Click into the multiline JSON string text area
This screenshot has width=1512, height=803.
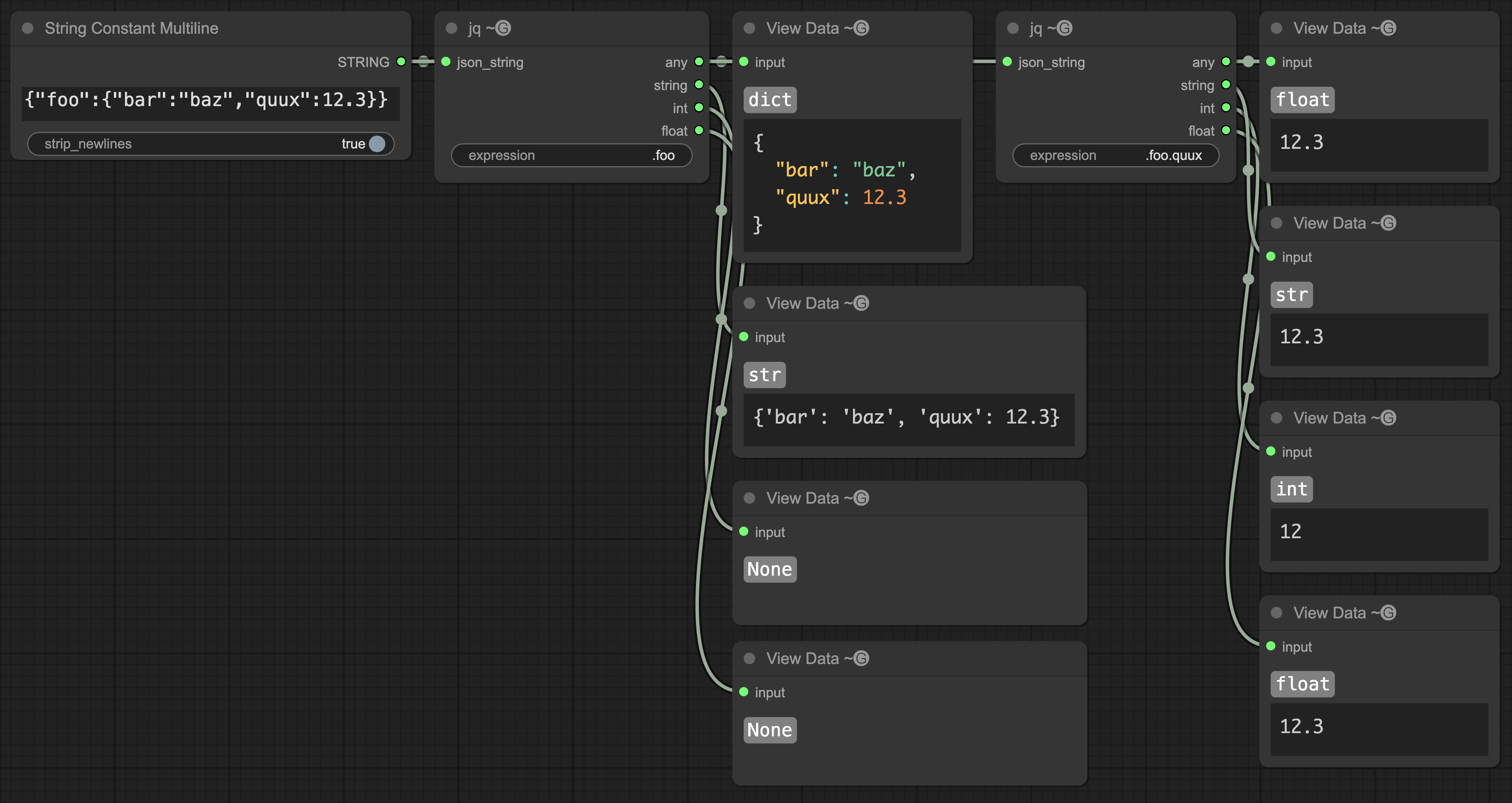(x=211, y=103)
